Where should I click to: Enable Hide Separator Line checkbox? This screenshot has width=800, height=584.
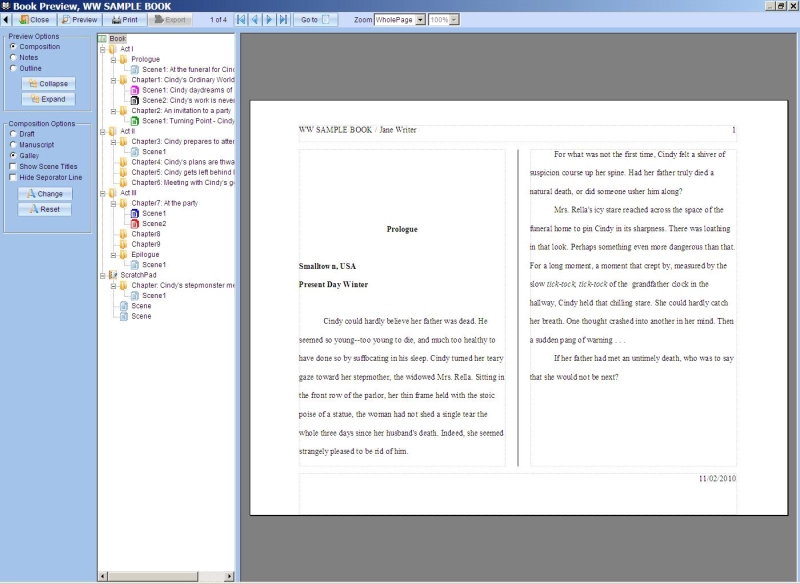(13, 177)
